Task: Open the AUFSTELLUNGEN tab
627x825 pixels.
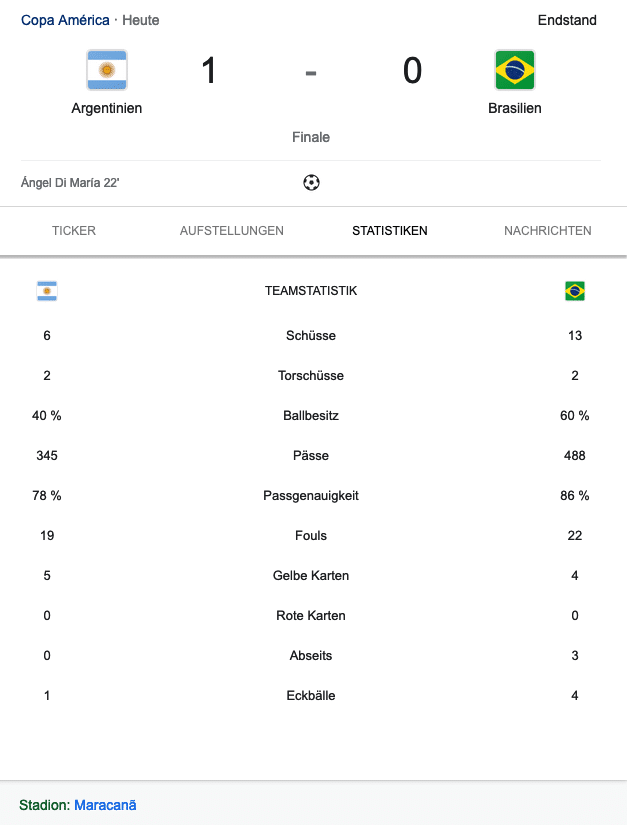Action: [231, 230]
